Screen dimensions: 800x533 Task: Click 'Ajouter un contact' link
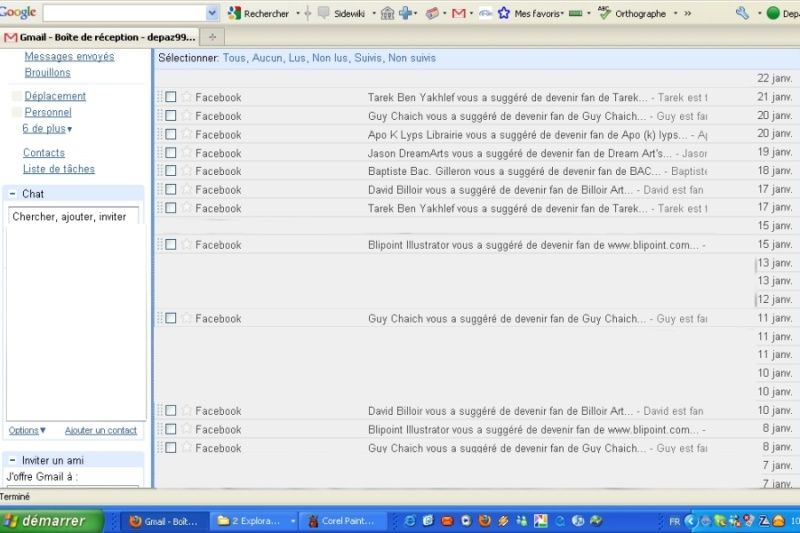(101, 430)
